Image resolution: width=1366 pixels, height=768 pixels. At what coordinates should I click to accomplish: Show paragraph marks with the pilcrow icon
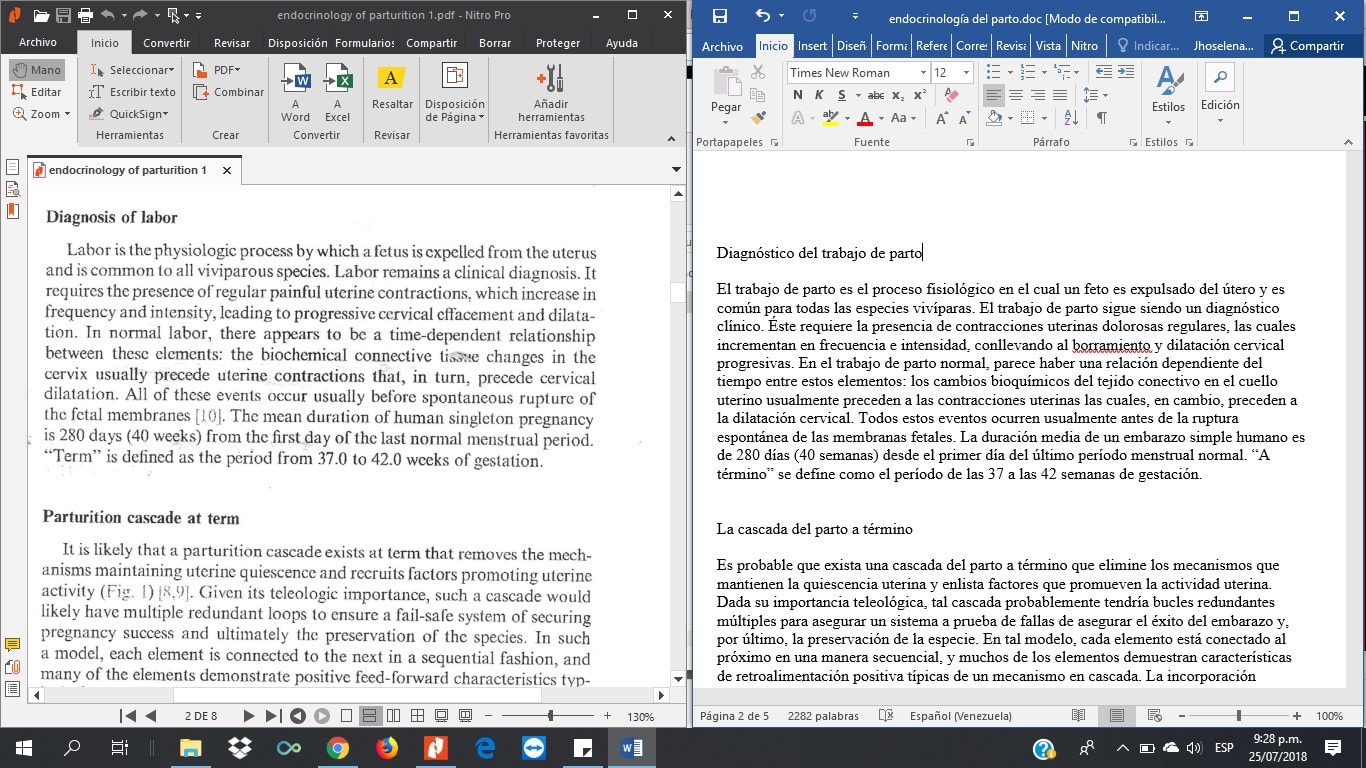pyautogui.click(x=1101, y=118)
